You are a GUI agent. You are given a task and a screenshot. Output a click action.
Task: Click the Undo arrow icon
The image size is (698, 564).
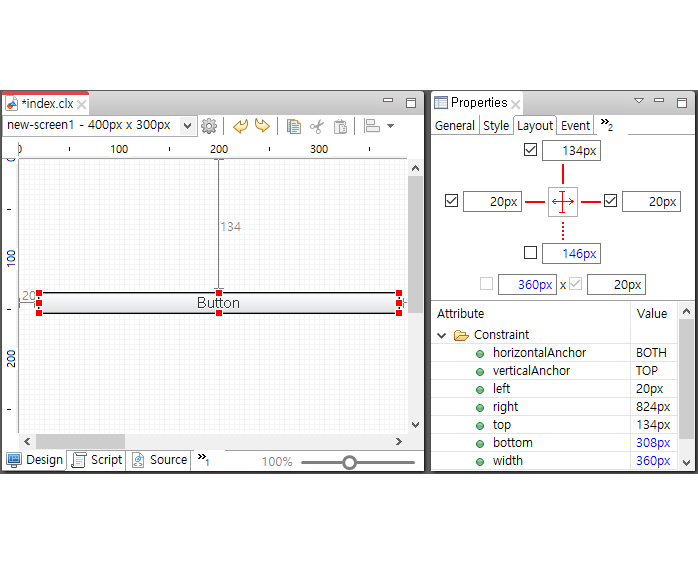240,126
